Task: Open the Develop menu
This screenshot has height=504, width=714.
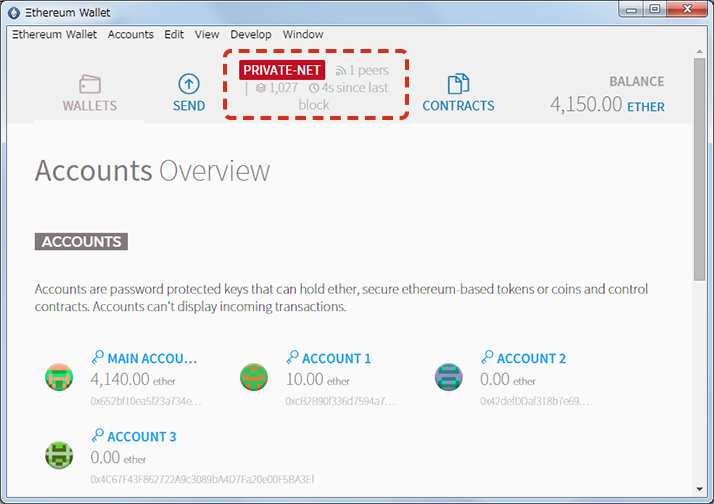Action: (x=250, y=35)
